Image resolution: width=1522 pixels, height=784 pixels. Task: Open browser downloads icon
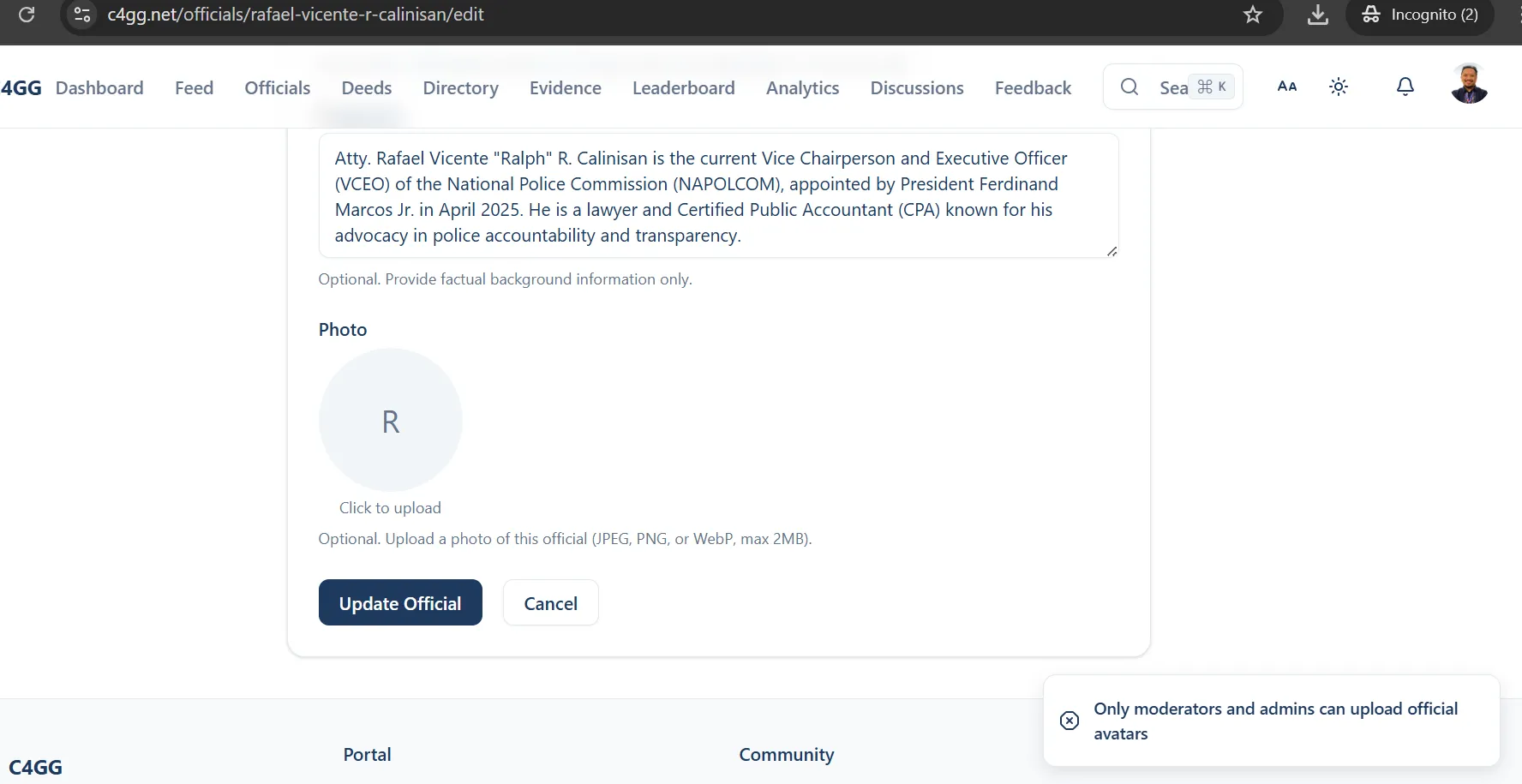1318,15
